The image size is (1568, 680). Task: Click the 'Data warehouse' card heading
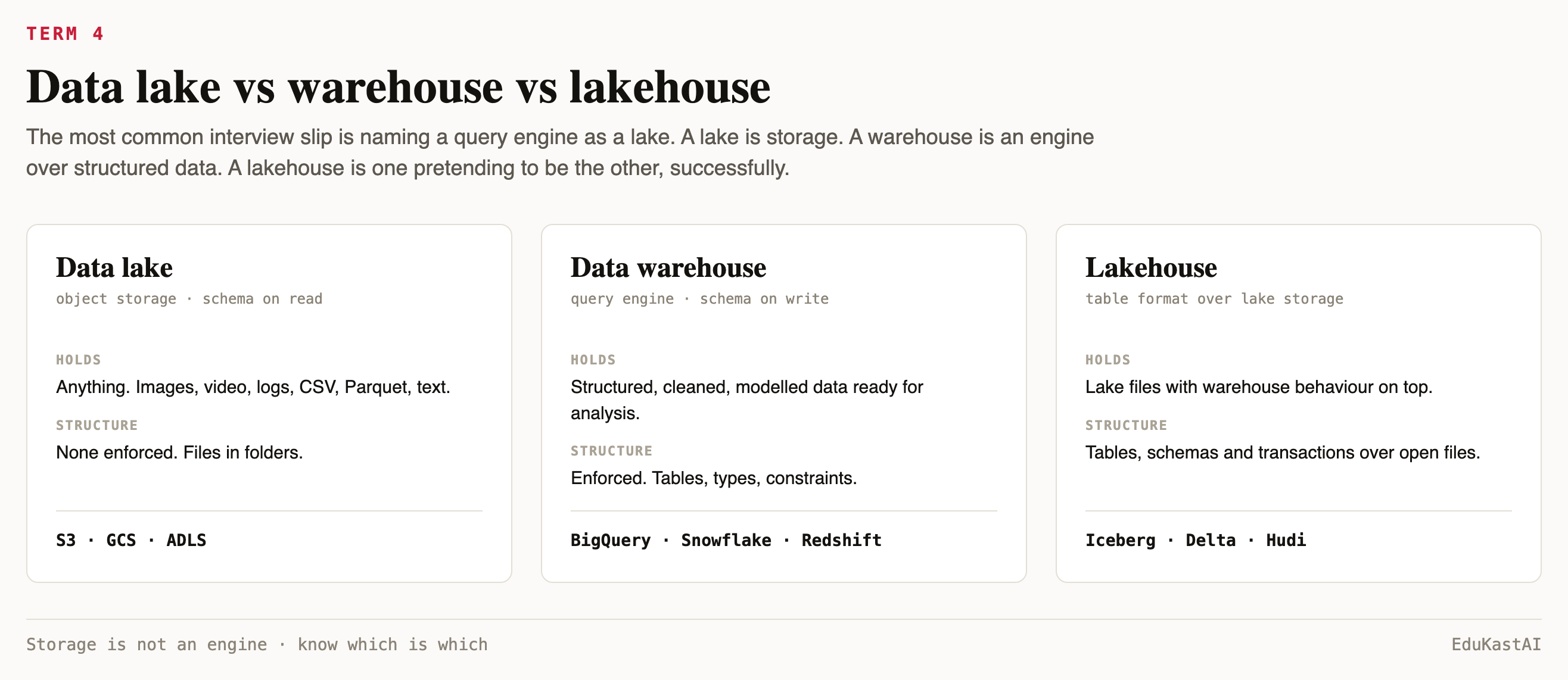668,267
